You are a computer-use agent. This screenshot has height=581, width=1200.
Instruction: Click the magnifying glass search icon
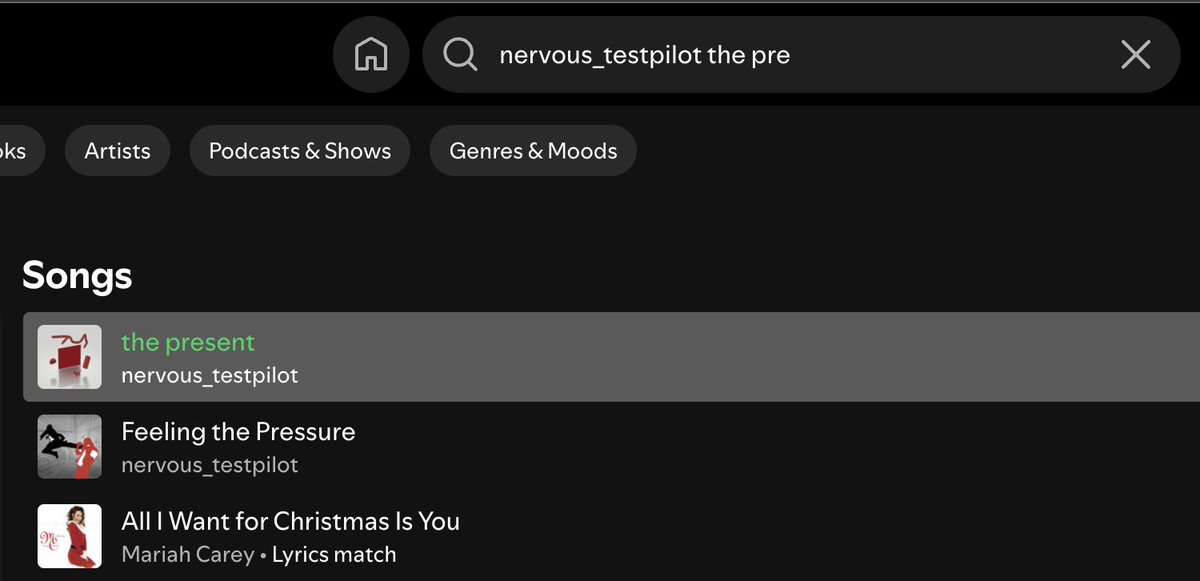(460, 54)
